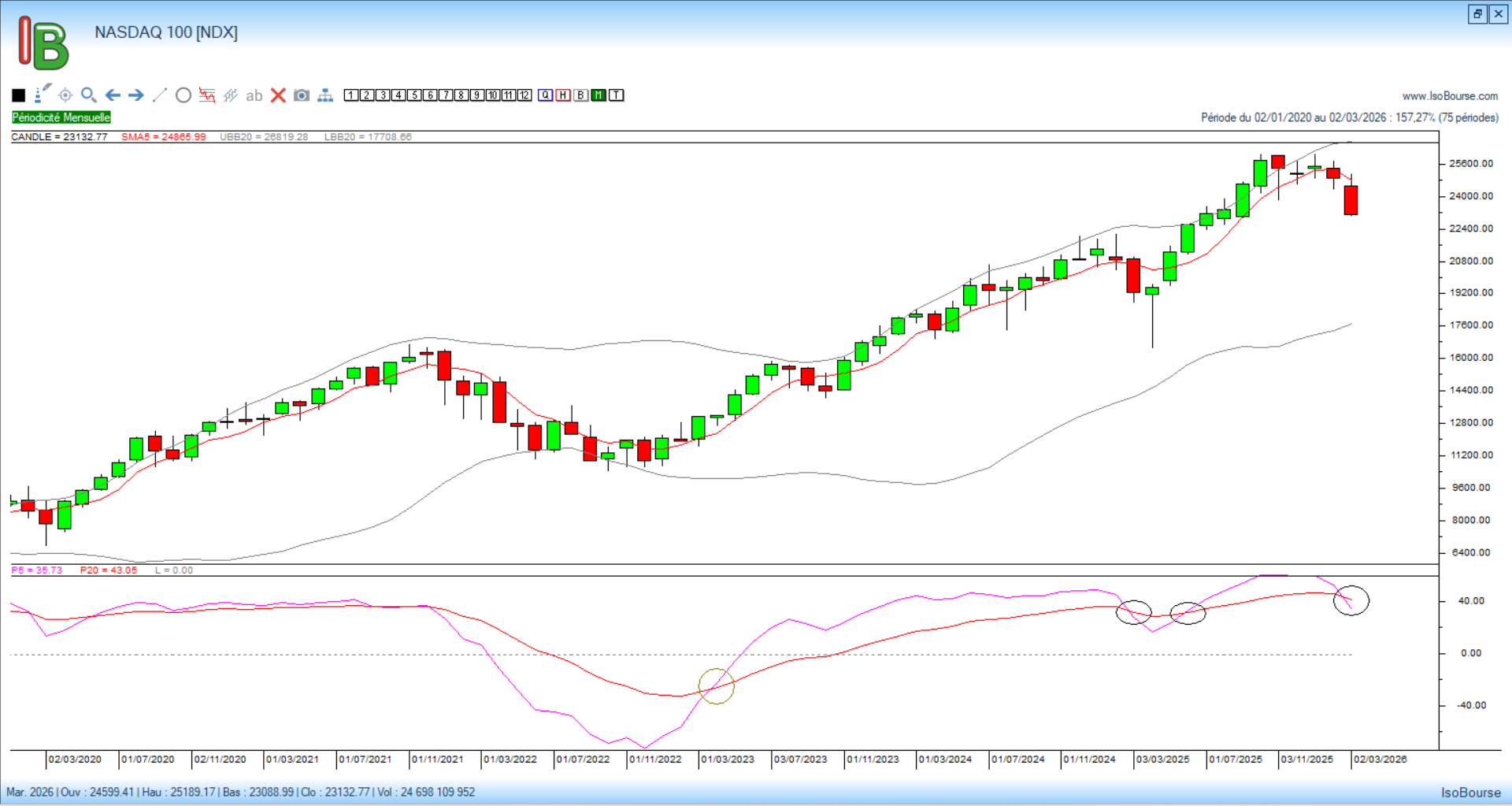Click the Périodicité Mensuelle label
Viewport: 1512px width, 806px height.
tap(61, 117)
